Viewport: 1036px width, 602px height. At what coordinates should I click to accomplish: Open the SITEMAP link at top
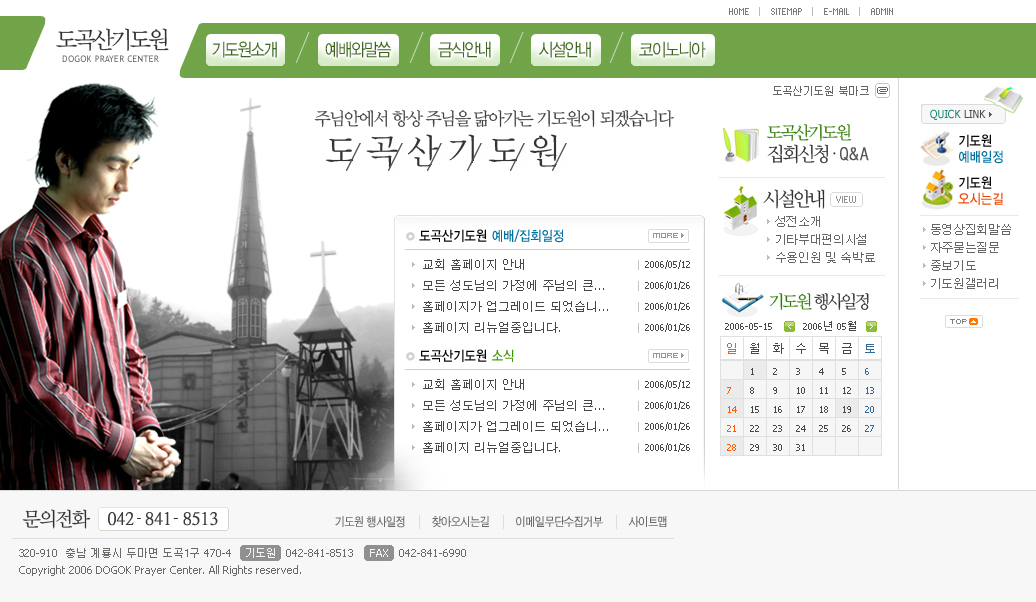pyautogui.click(x=786, y=12)
